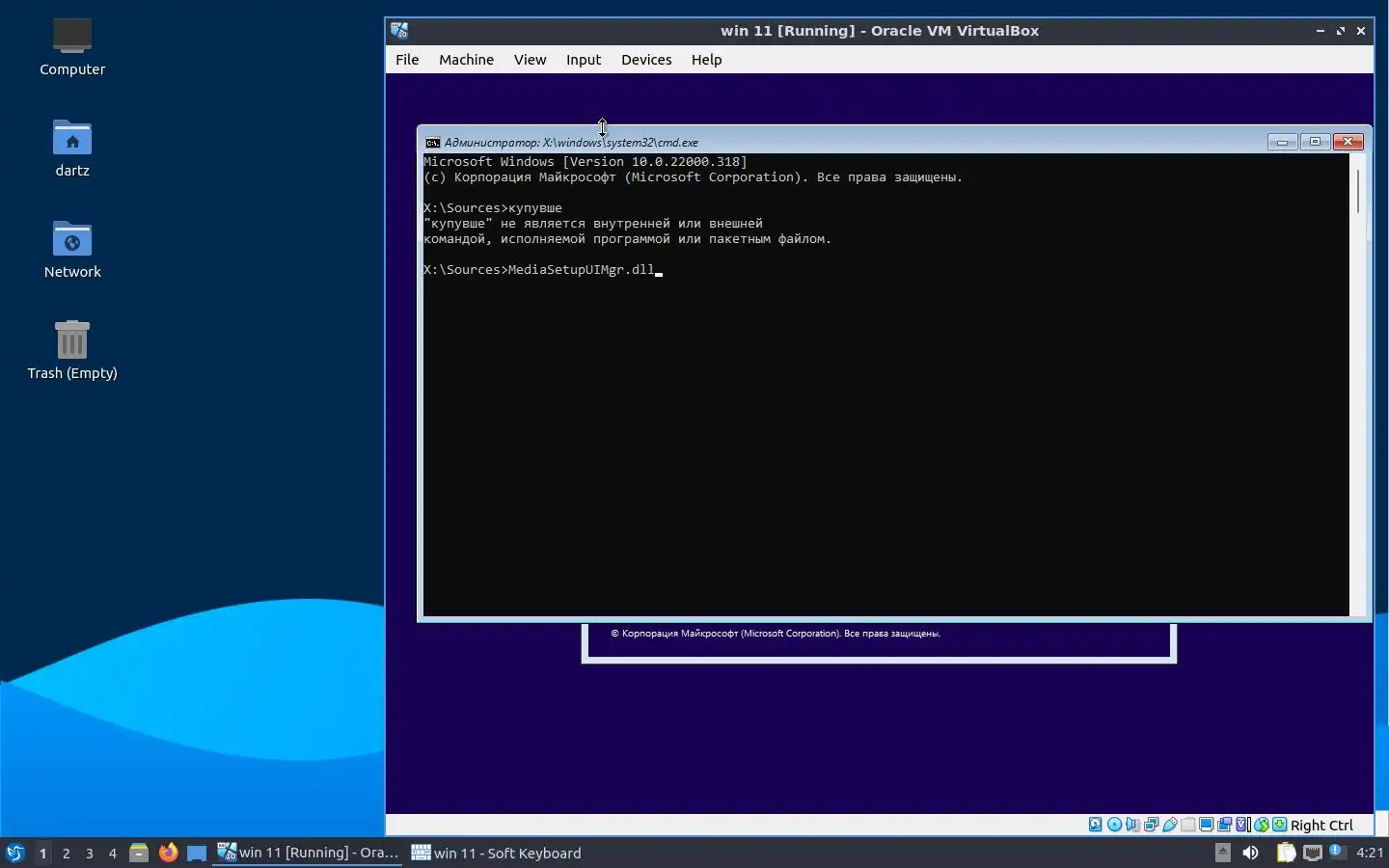The image size is (1389, 868).
Task: Open the Help menu
Action: click(706, 60)
